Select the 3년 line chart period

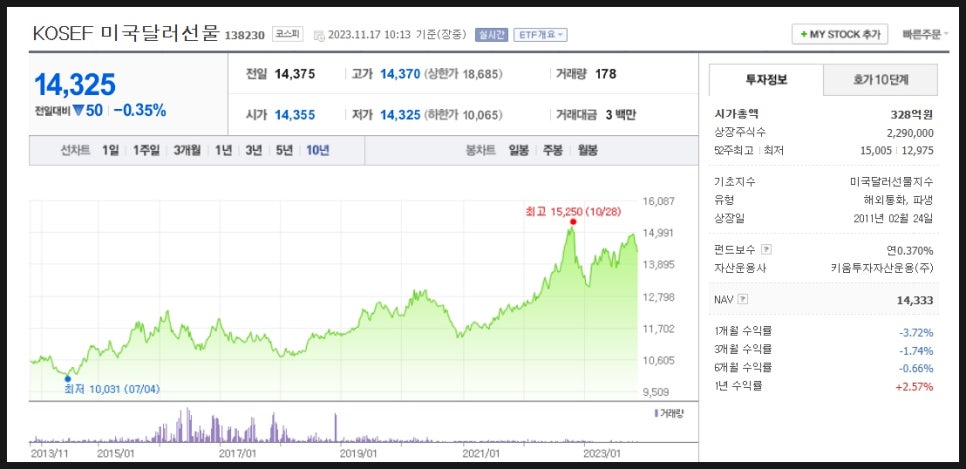(253, 150)
